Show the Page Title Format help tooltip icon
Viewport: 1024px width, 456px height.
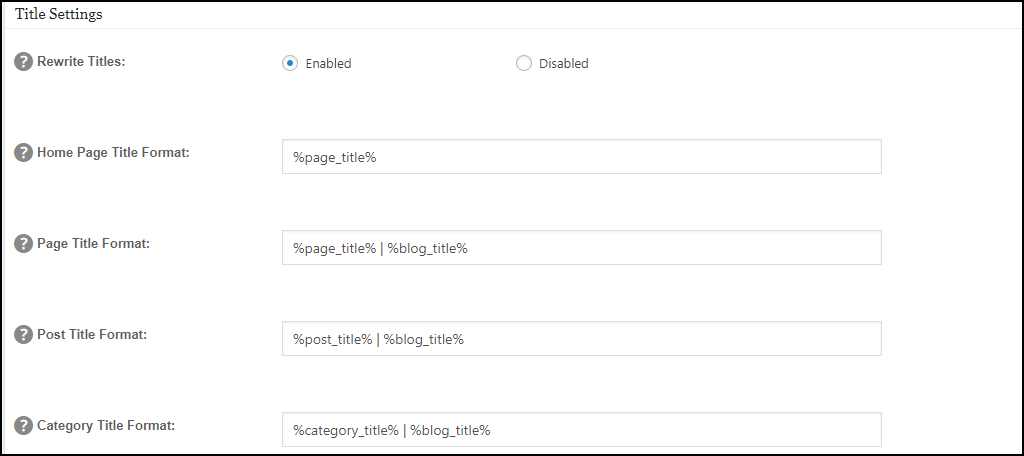[x=24, y=244]
